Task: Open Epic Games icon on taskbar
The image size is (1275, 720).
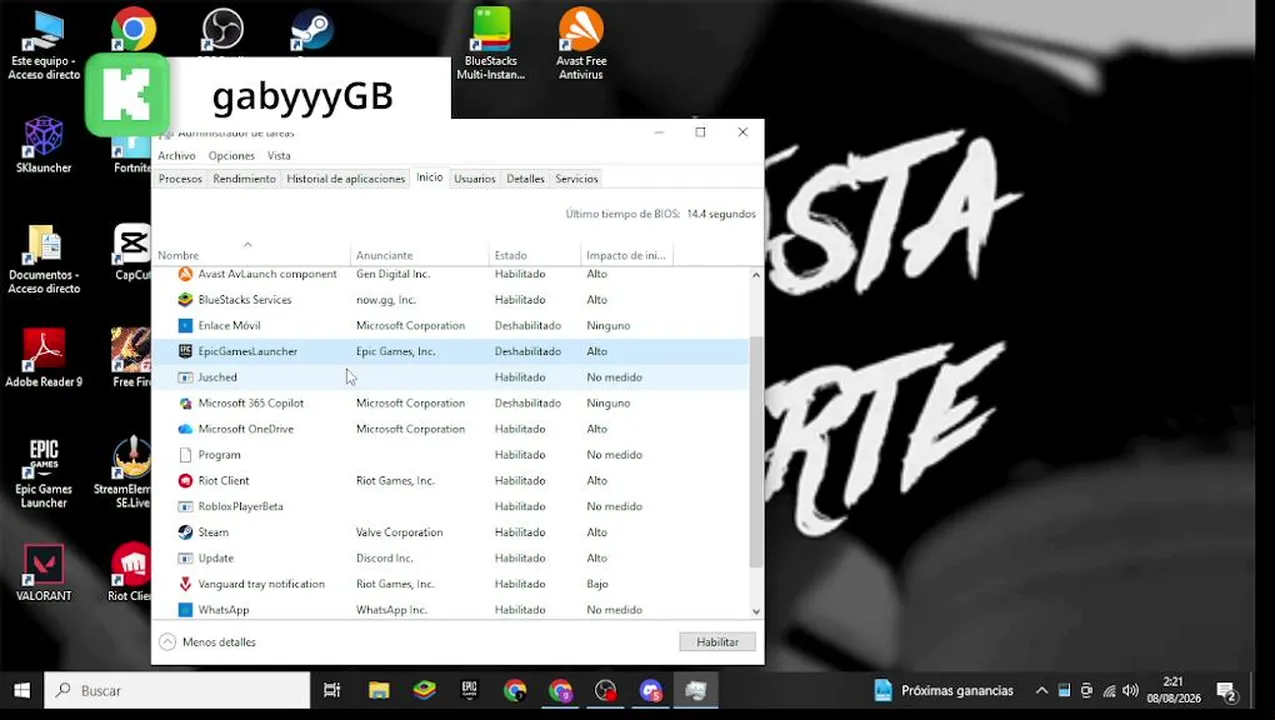Action: pos(469,690)
